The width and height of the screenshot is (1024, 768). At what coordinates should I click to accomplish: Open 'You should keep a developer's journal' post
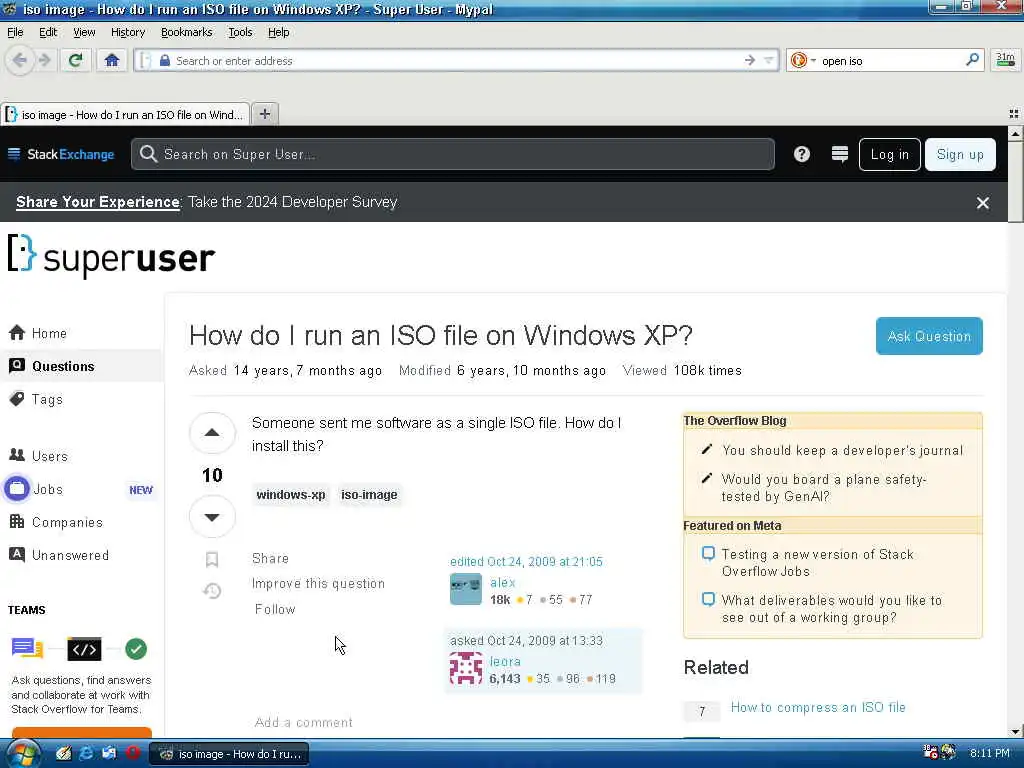[x=842, y=450]
